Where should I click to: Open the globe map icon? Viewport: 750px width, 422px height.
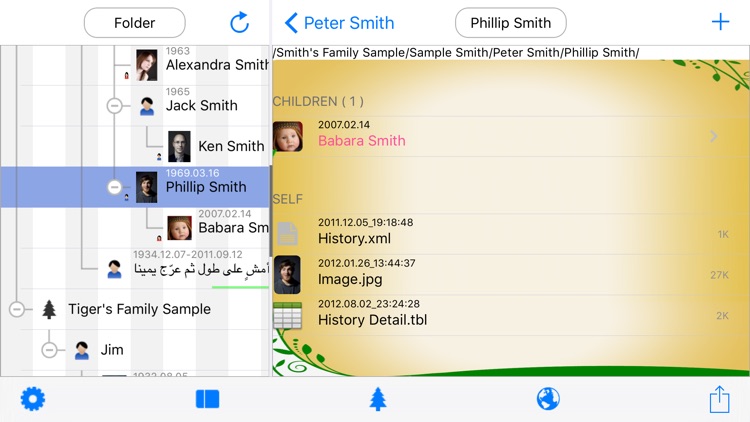548,399
